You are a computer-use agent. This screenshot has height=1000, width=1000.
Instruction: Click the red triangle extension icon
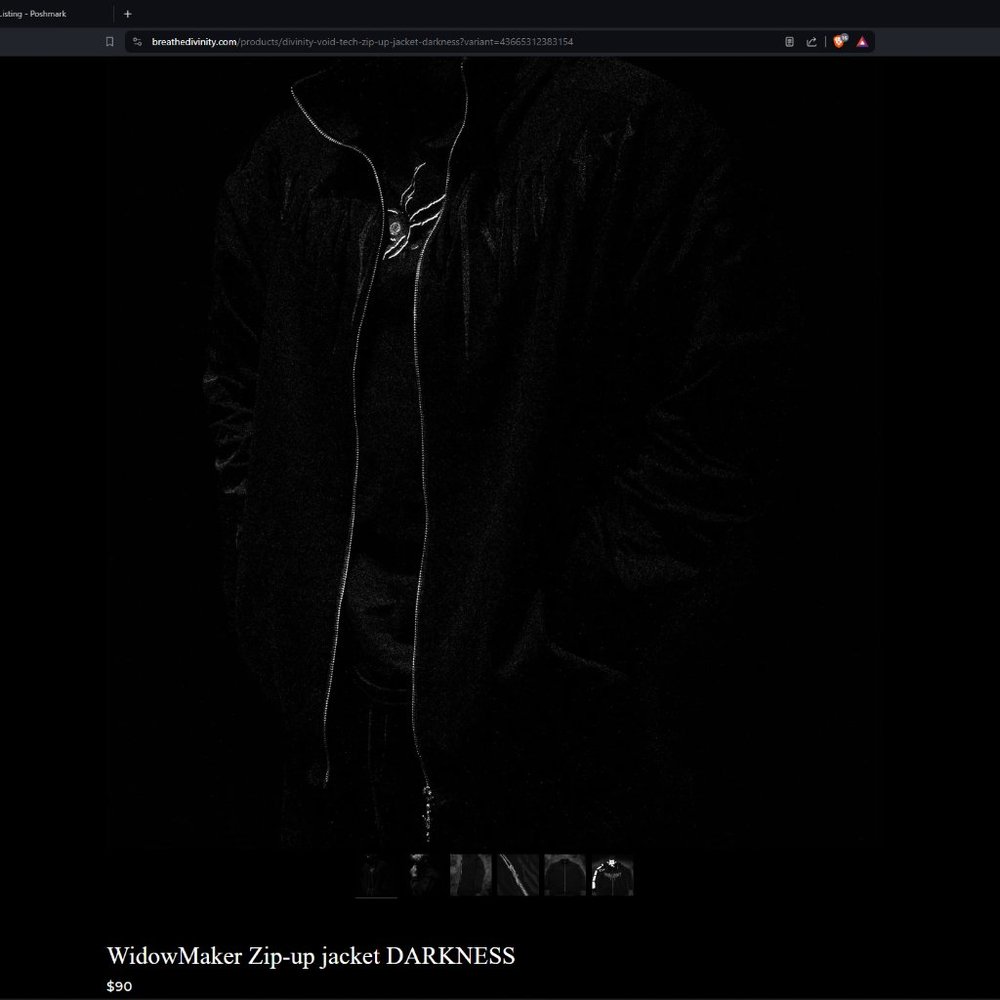(861, 41)
